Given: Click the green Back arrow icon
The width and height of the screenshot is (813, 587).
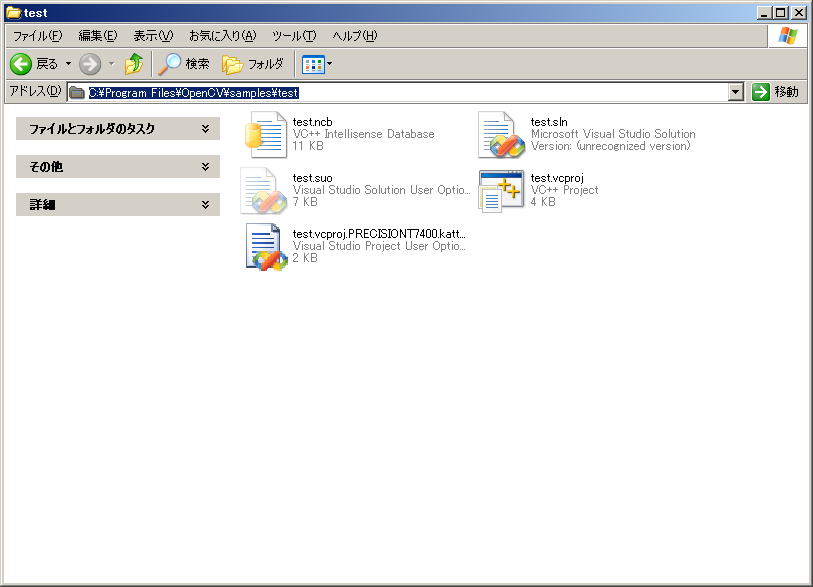Looking at the screenshot, I should coord(21,64).
